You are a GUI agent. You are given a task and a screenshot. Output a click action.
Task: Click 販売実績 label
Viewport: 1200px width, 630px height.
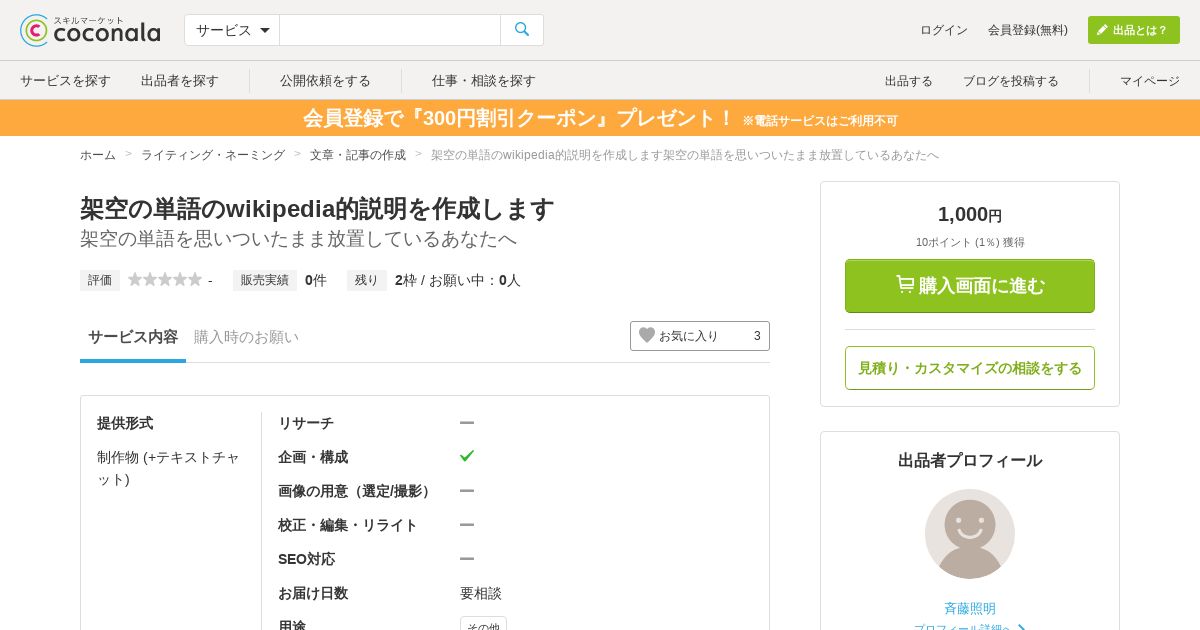click(x=265, y=280)
